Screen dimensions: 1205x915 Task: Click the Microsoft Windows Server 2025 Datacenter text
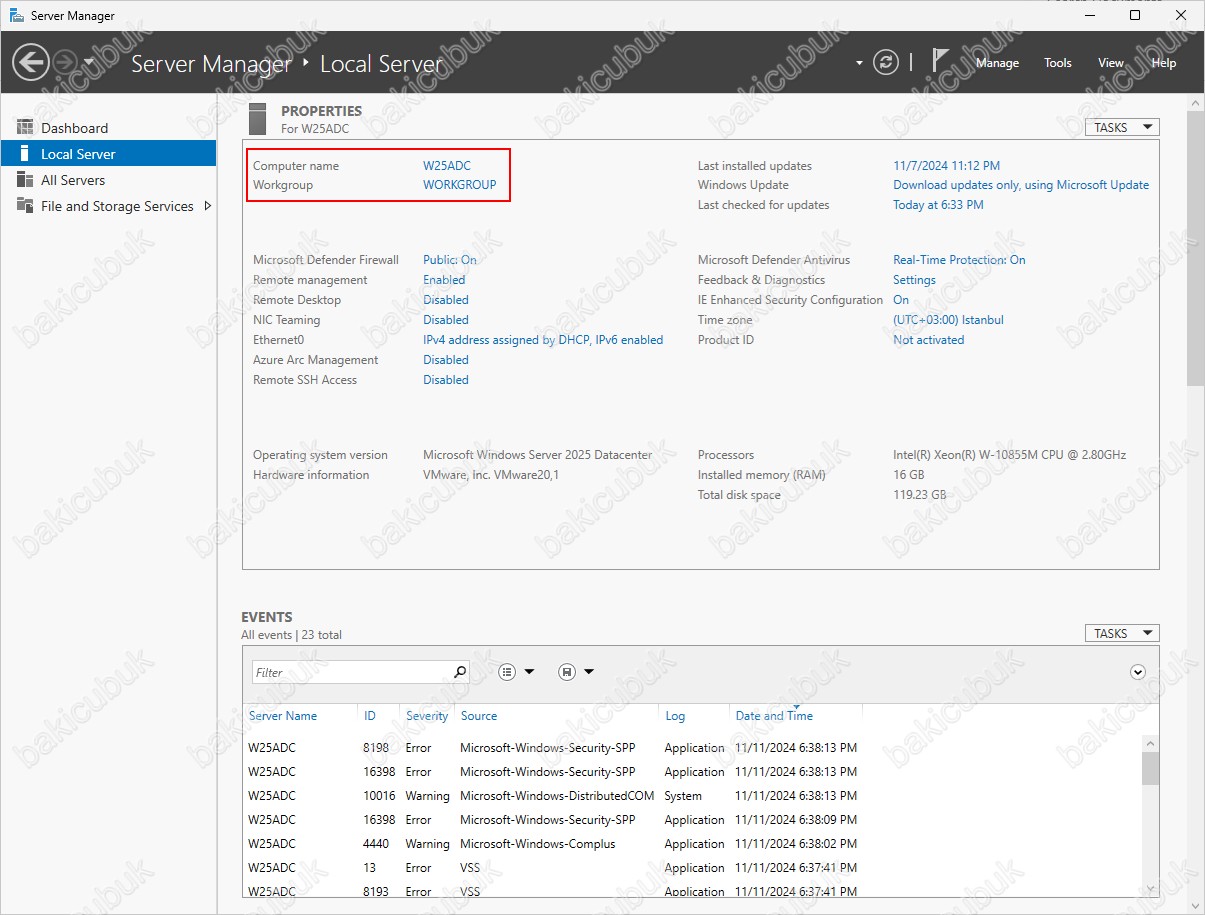[537, 455]
